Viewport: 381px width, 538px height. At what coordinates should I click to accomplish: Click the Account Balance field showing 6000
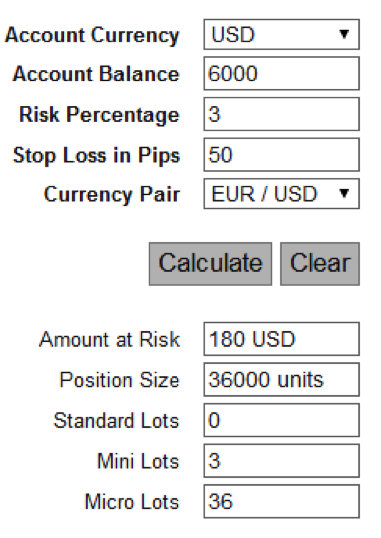pos(281,74)
